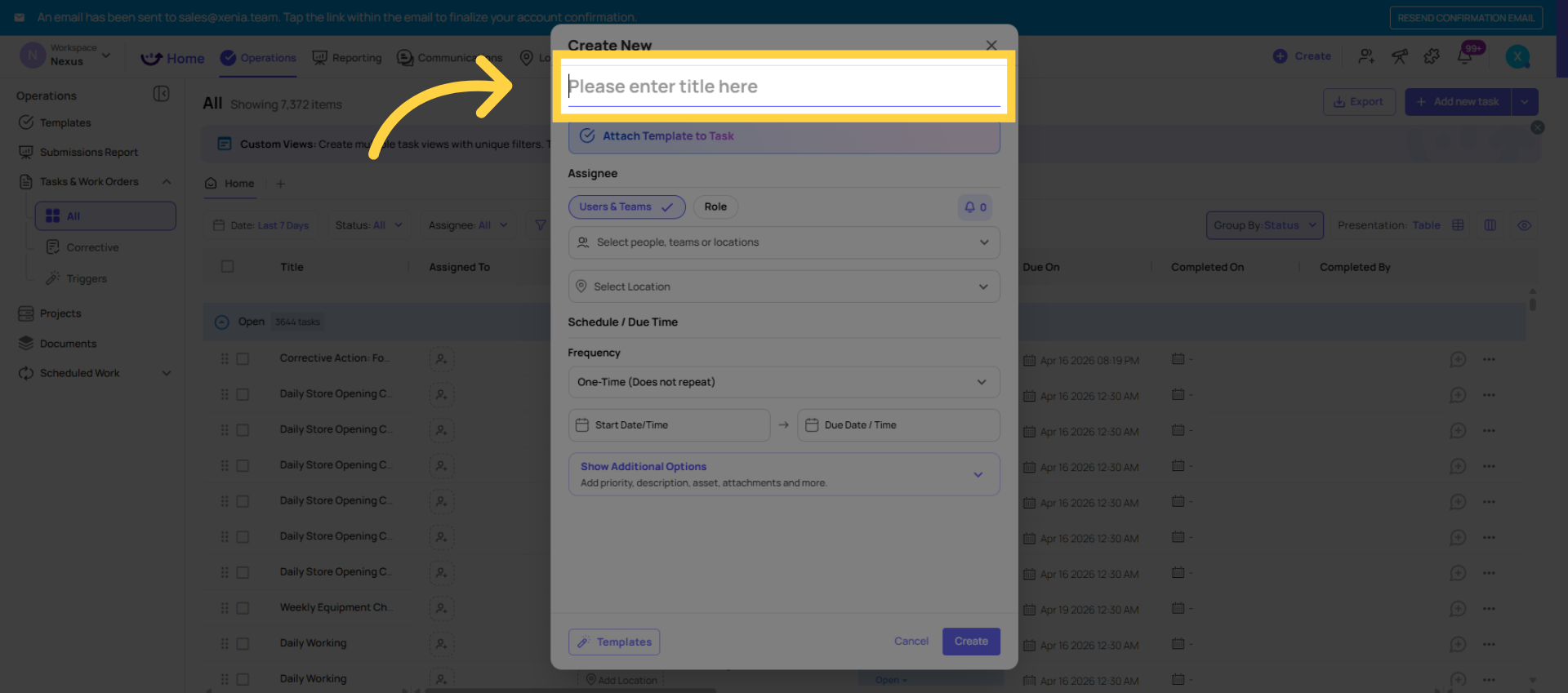The height and width of the screenshot is (693, 1568).
Task: Expand Show Additional Options
Action: tap(784, 474)
